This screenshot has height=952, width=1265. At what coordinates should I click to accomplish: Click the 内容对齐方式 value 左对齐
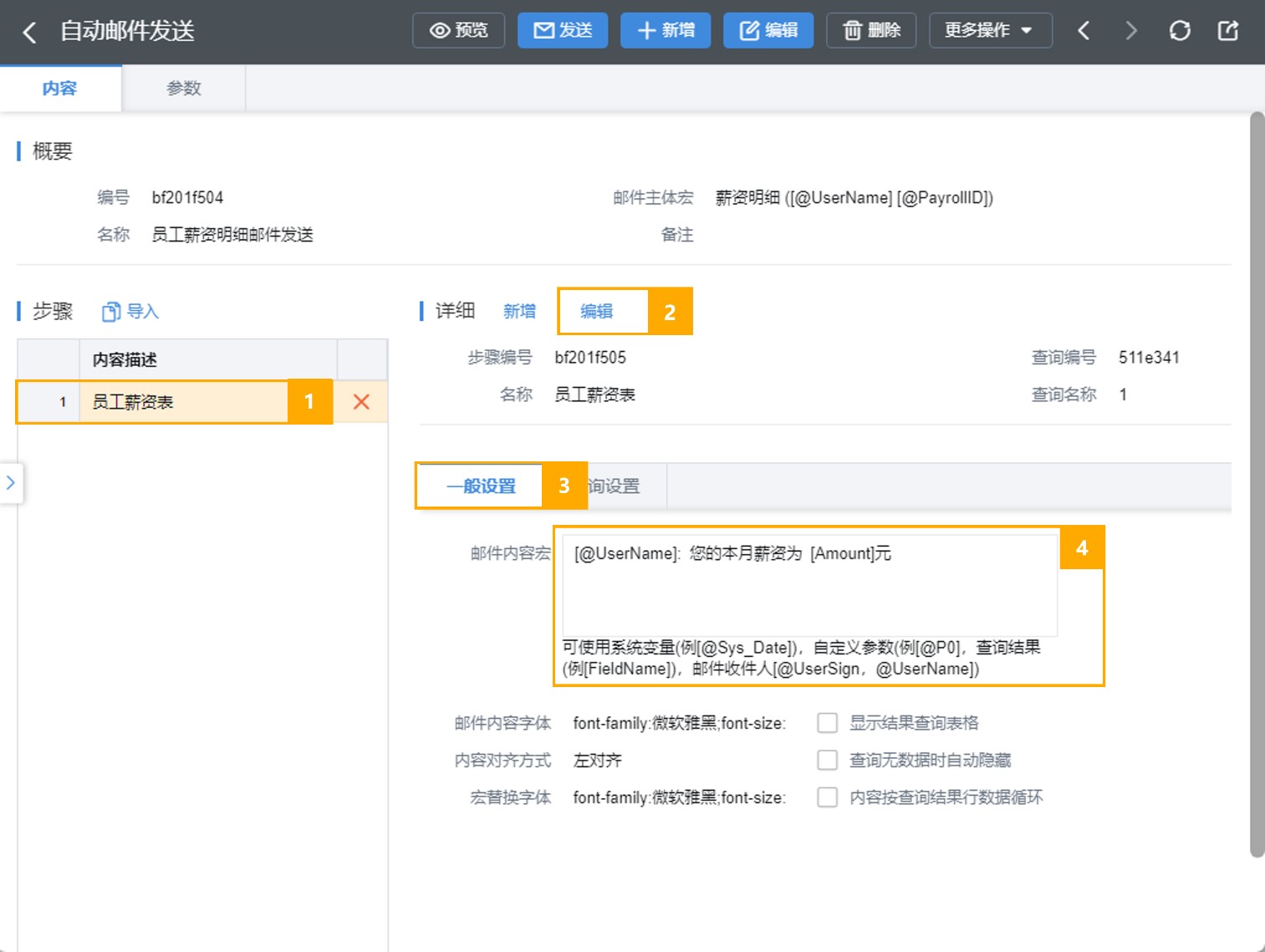(598, 761)
